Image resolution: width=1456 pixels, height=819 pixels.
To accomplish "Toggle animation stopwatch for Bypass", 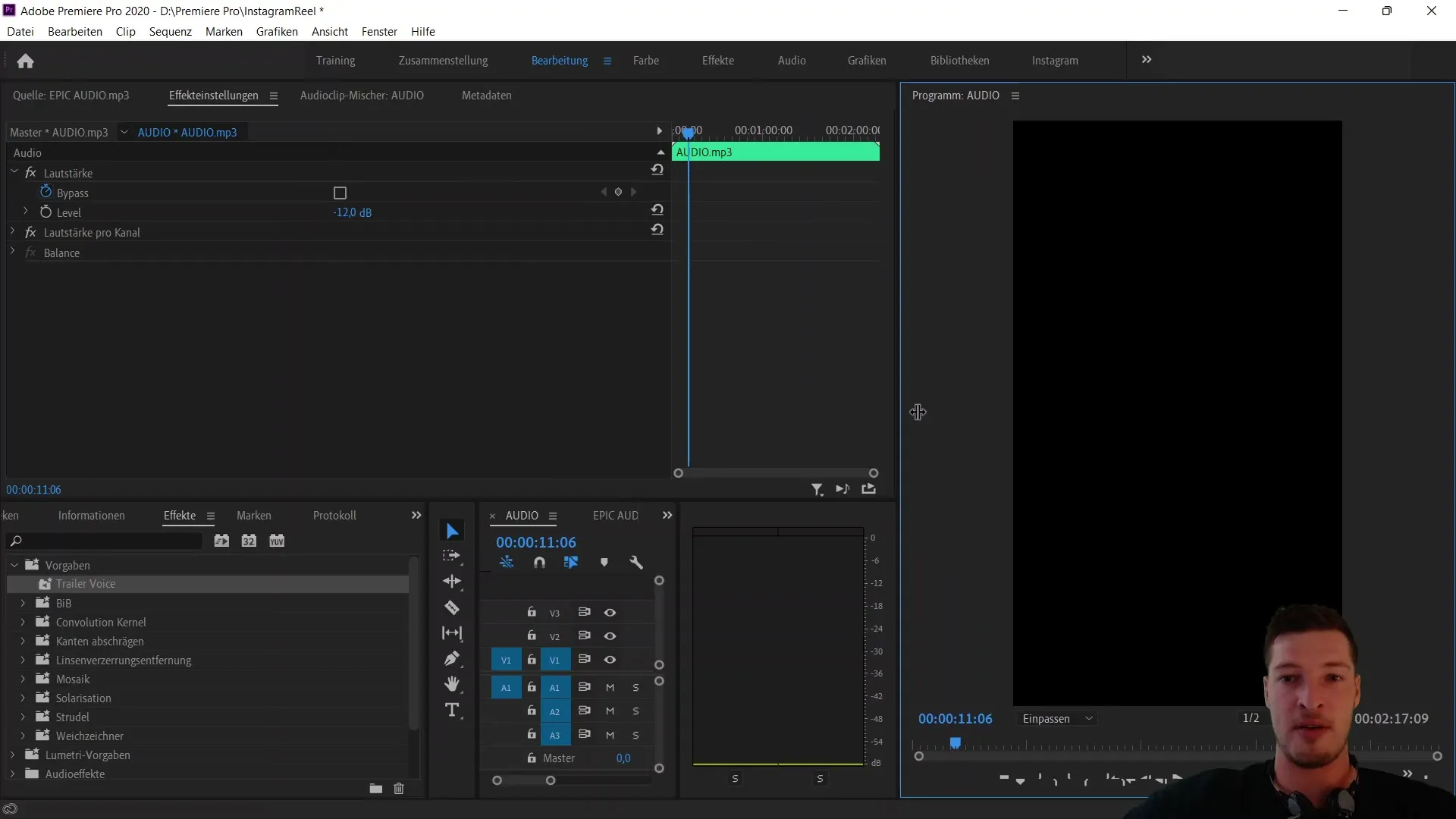I will coord(46,193).
